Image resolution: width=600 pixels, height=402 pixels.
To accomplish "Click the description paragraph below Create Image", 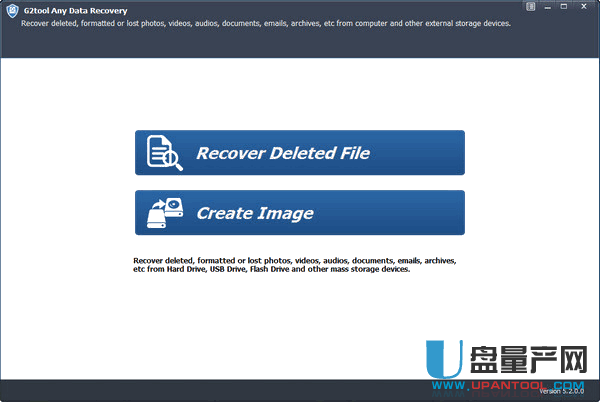I will coord(294,264).
